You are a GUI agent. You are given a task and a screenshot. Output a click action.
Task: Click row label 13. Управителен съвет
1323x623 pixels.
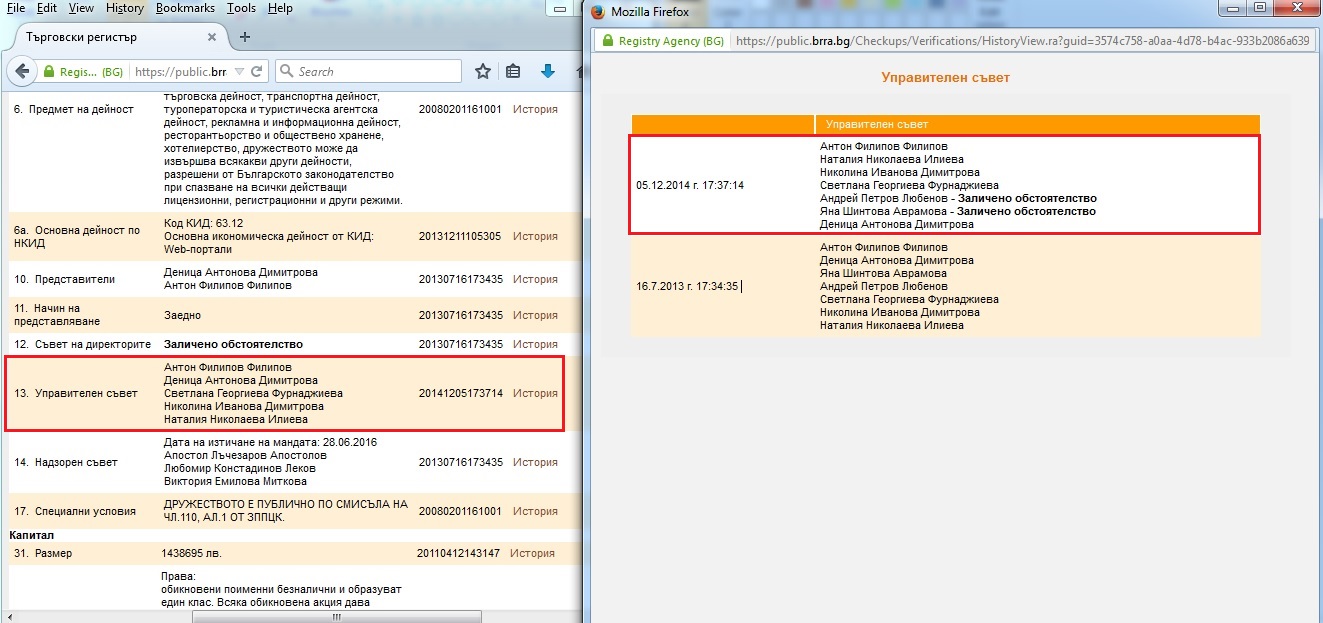coord(75,393)
